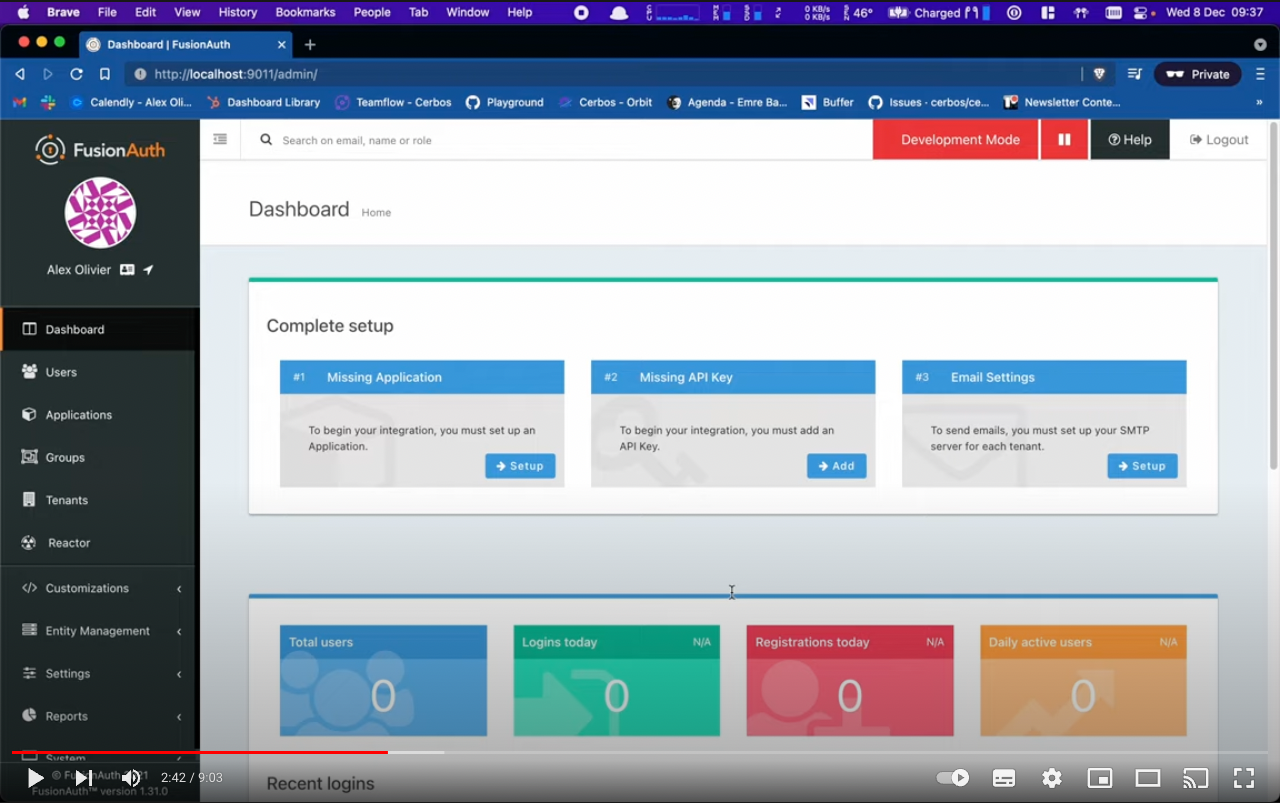Viewport: 1280px width, 803px height.
Task: Enter fullscreen video
Action: click(x=1243, y=777)
